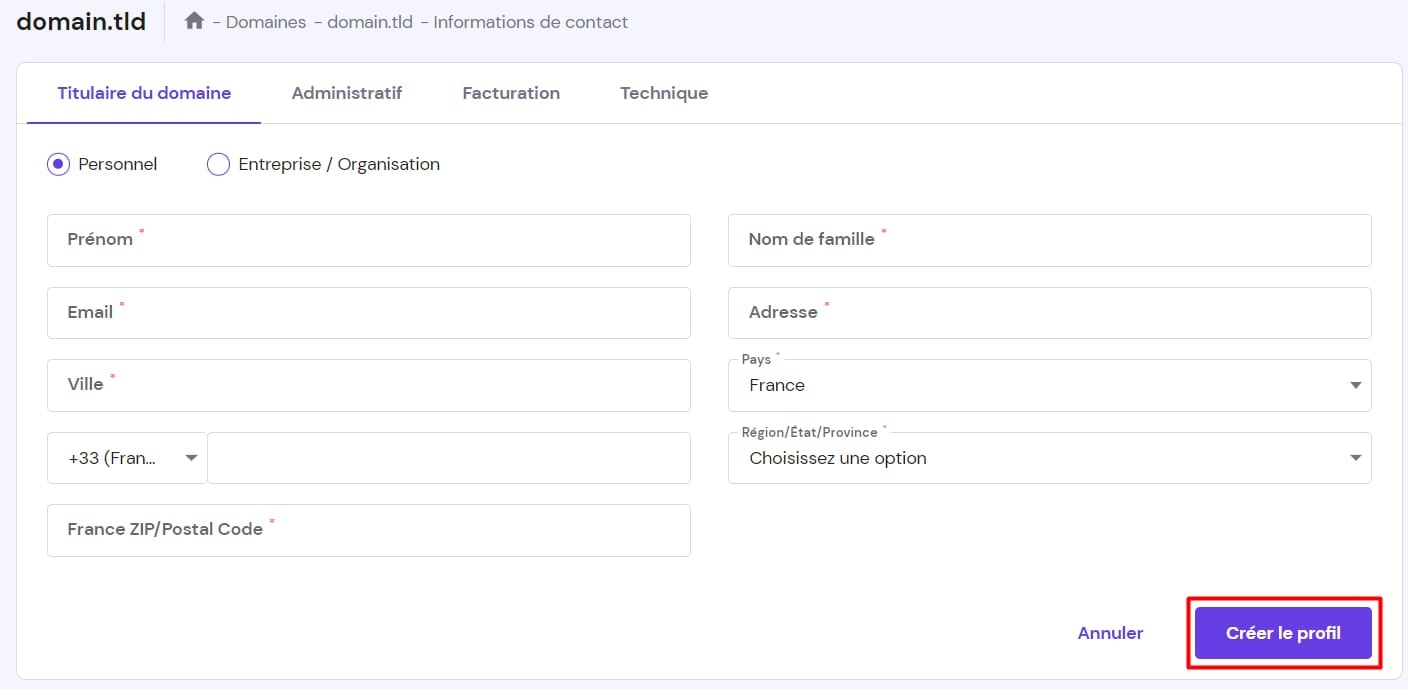Focus the Prénom input field
Image resolution: width=1408 pixels, height=689 pixels.
pos(368,240)
